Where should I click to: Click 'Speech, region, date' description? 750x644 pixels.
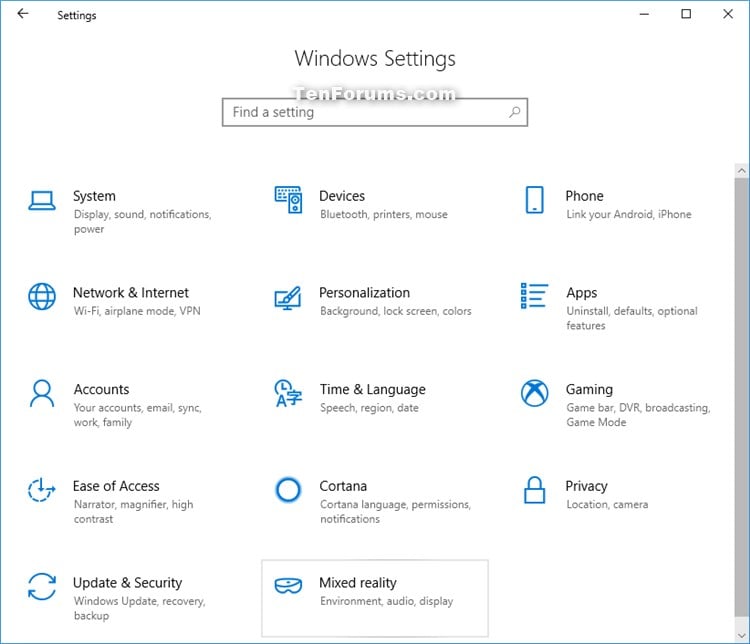pos(369,408)
